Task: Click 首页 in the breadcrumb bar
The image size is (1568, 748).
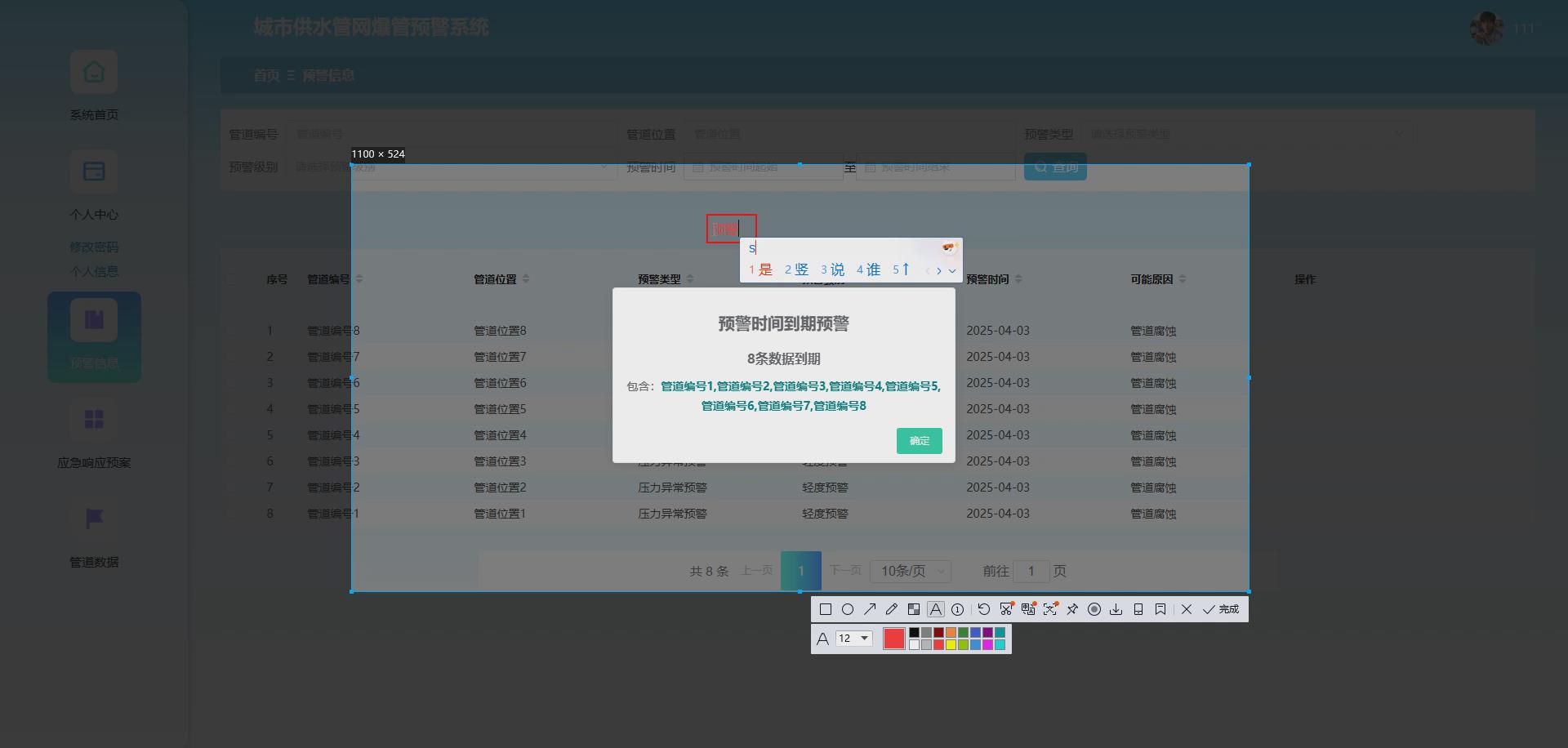Action: 267,75
